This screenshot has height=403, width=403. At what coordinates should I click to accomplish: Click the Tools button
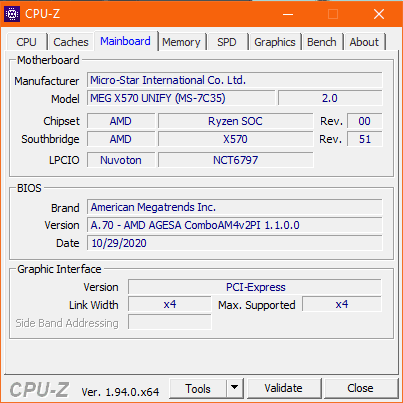198,389
